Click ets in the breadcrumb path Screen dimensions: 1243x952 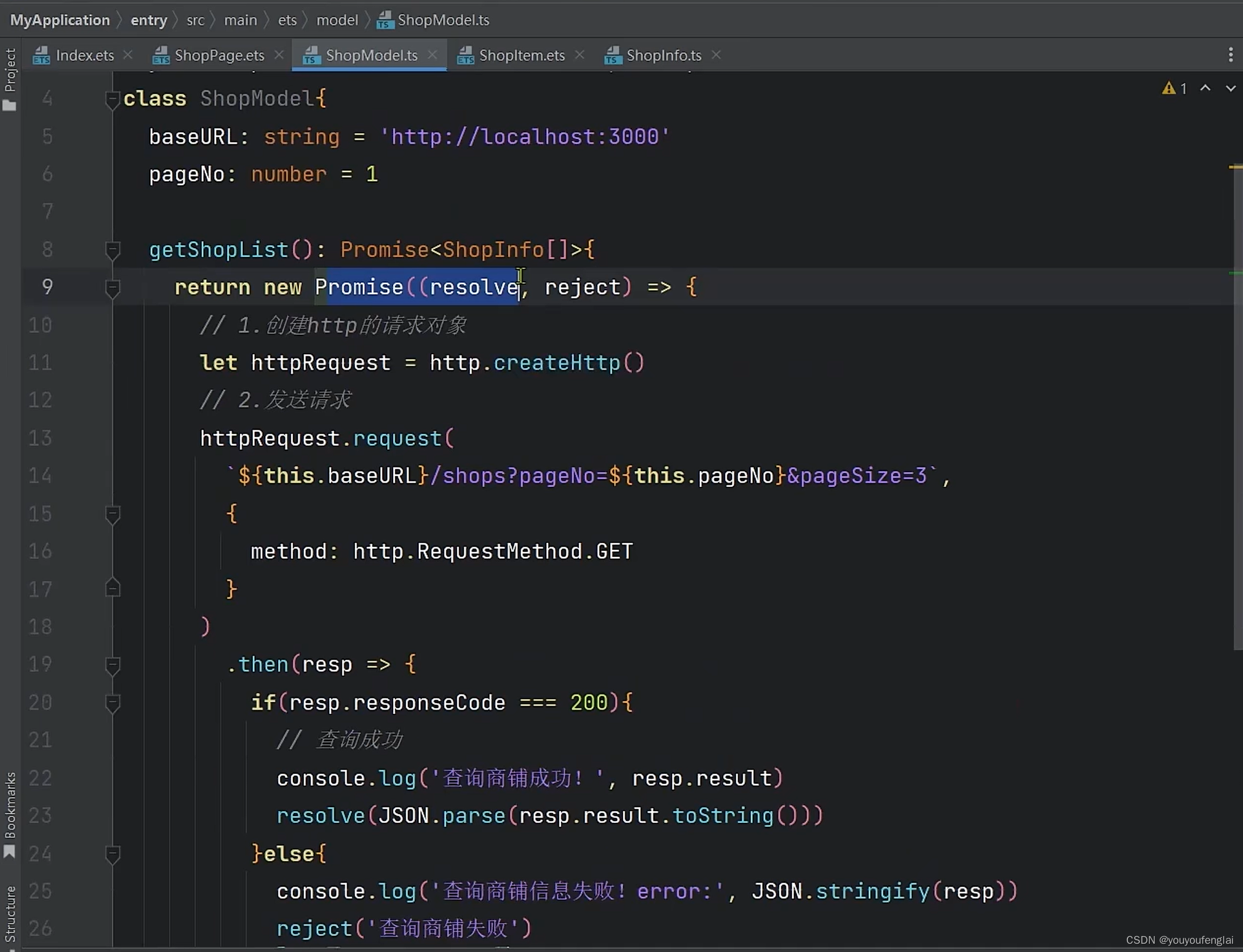pos(287,20)
